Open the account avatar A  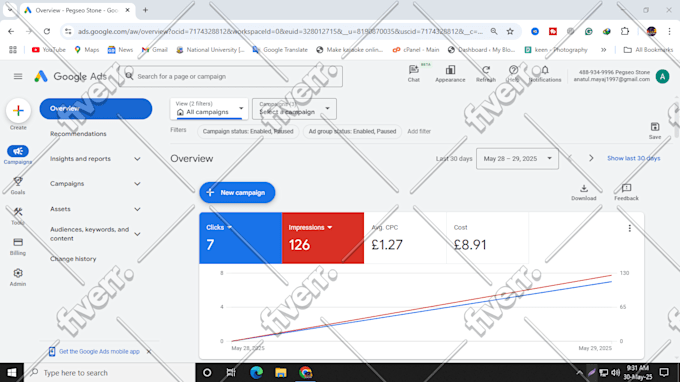click(x=662, y=76)
